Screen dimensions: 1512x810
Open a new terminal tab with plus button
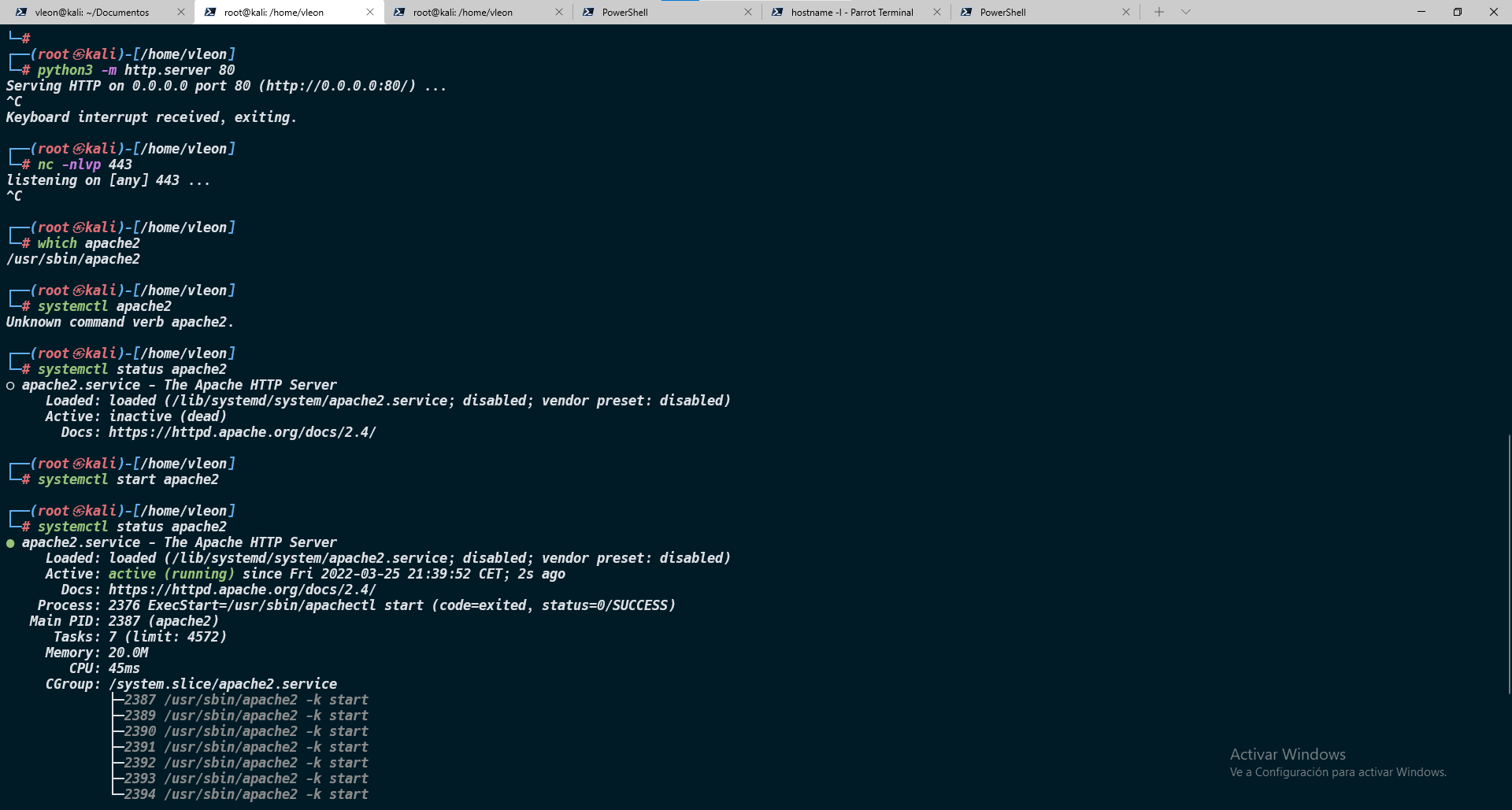coord(1159,12)
